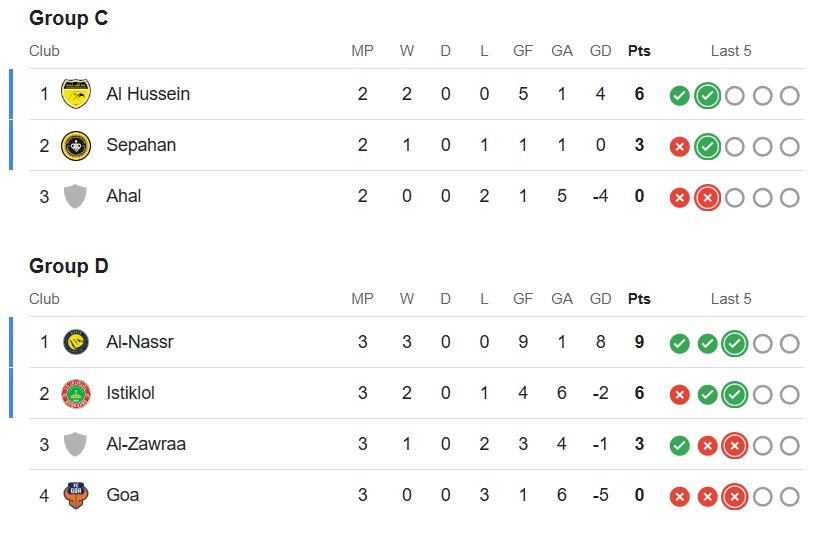Click the Goa team name
The image size is (827, 544).
click(x=123, y=495)
